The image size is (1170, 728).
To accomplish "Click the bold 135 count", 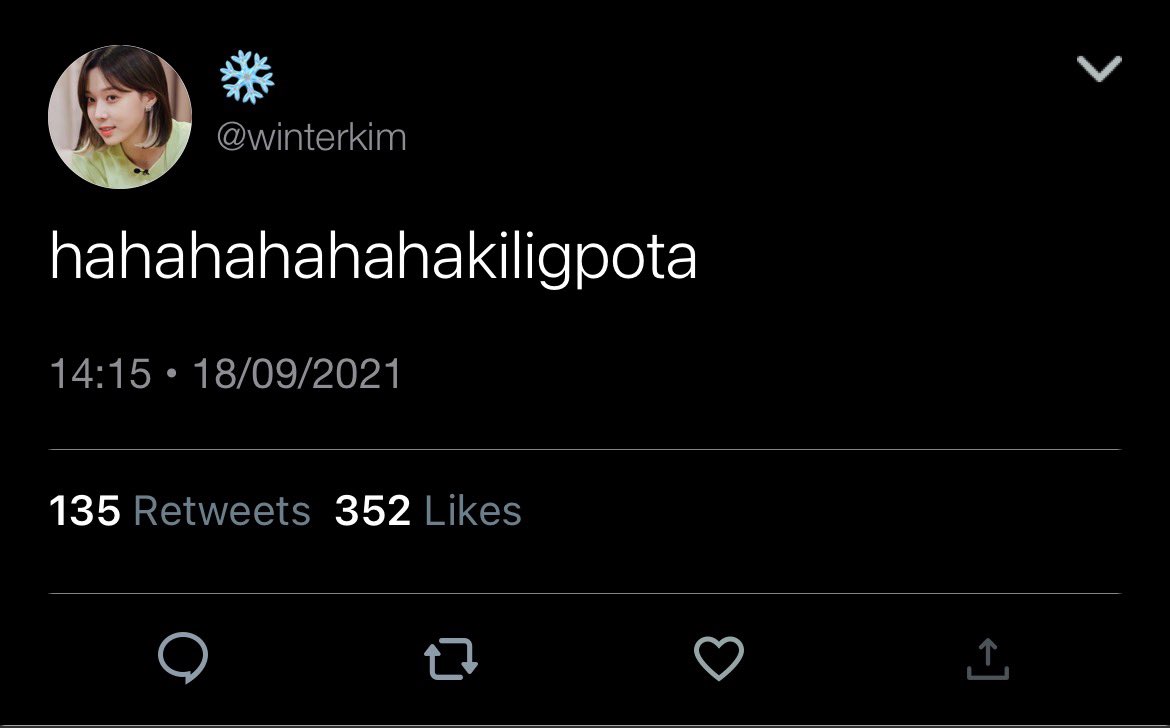I will click(x=84, y=511).
